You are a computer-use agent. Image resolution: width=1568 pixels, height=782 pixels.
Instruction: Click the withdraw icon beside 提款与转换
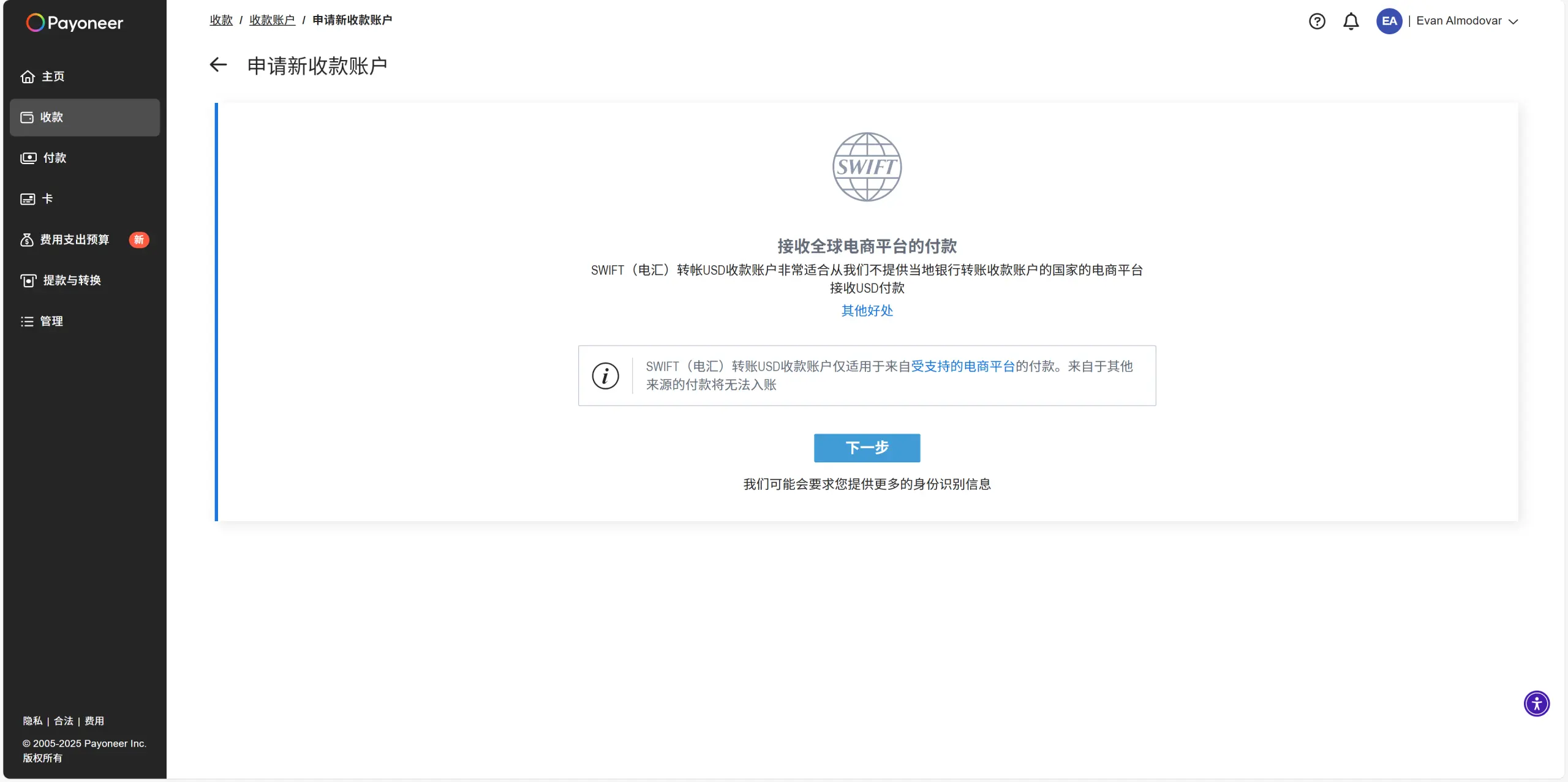(x=28, y=280)
